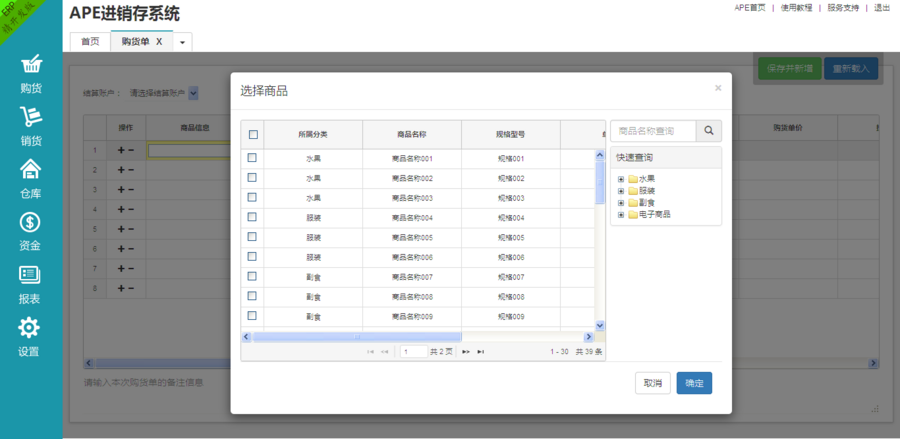This screenshot has width=900, height=439.
Task: Click the page number input field
Action: 414,352
